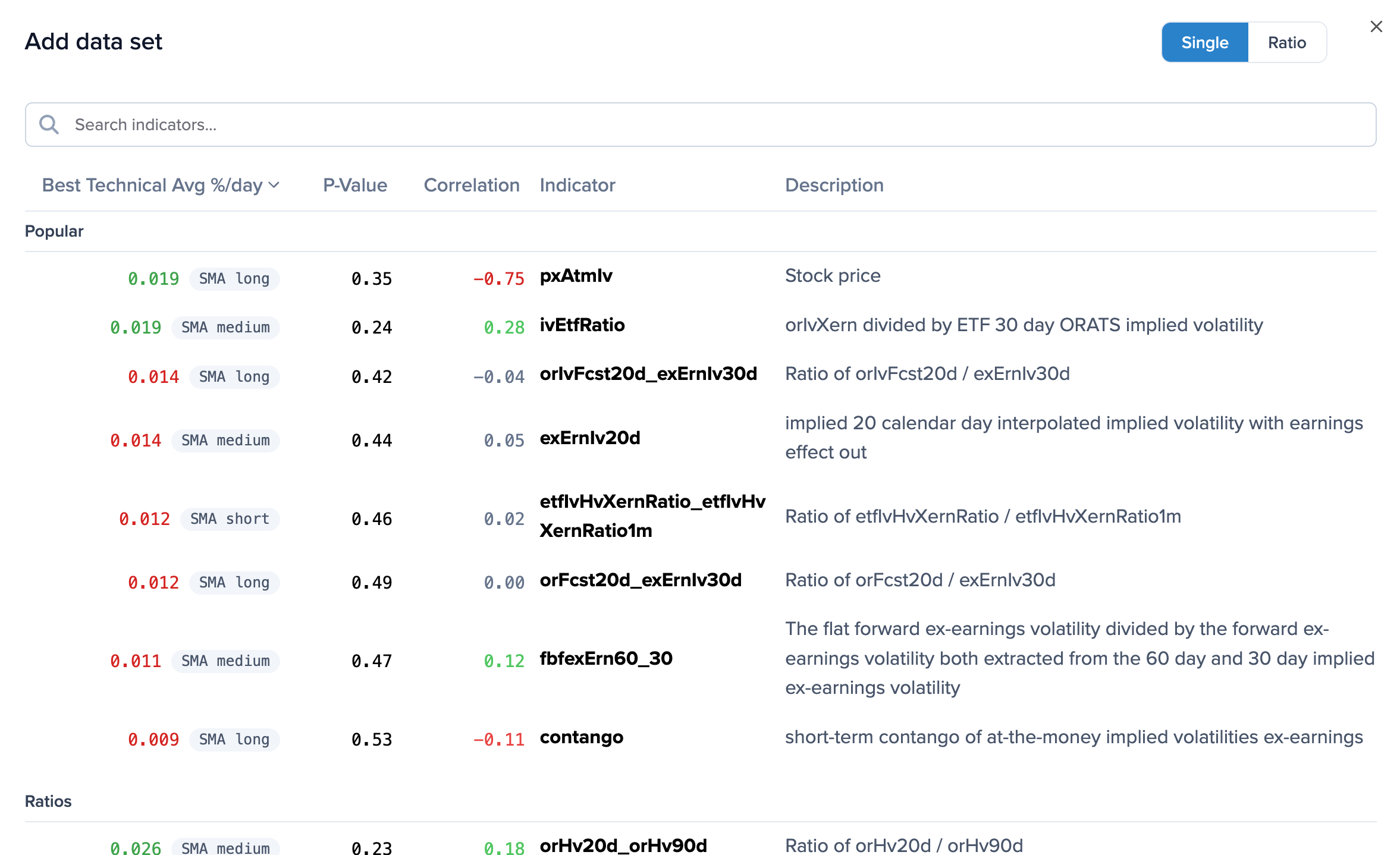Image resolution: width=1400 pixels, height=855 pixels.
Task: Switch to Single mode
Action: [1204, 43]
